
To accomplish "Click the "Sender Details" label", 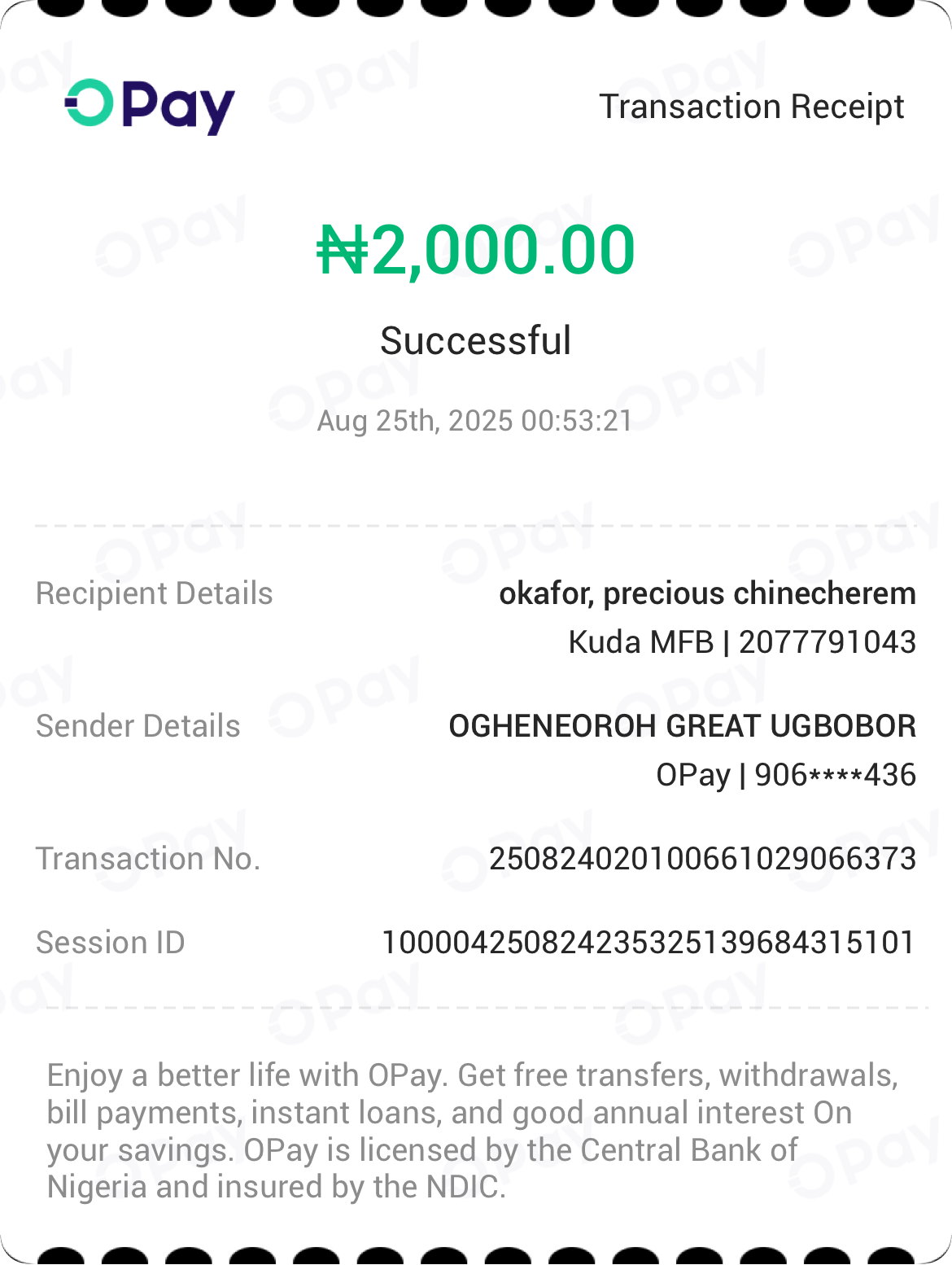I will pyautogui.click(x=138, y=726).
